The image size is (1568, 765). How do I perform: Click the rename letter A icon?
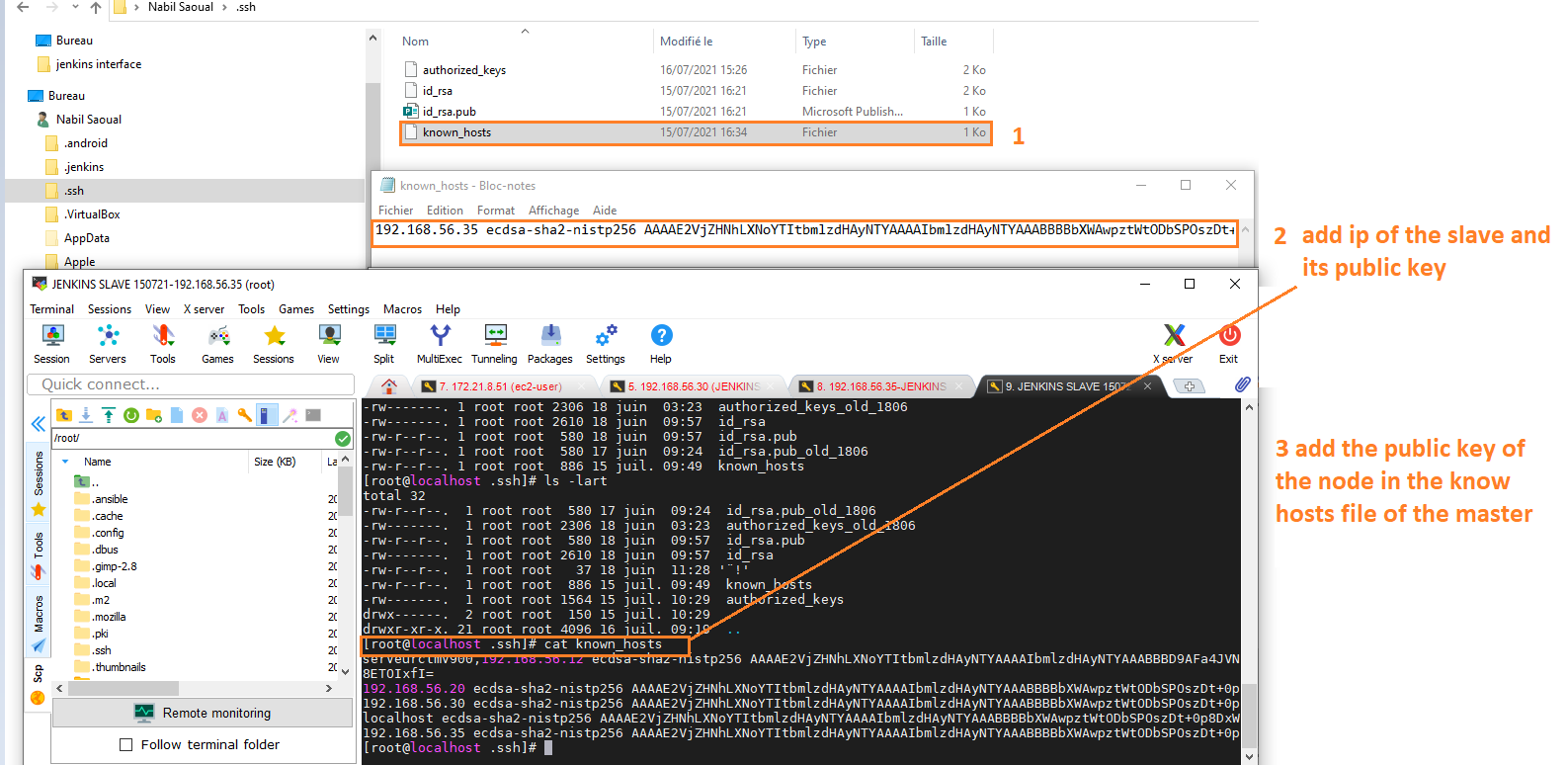pyautogui.click(x=222, y=415)
